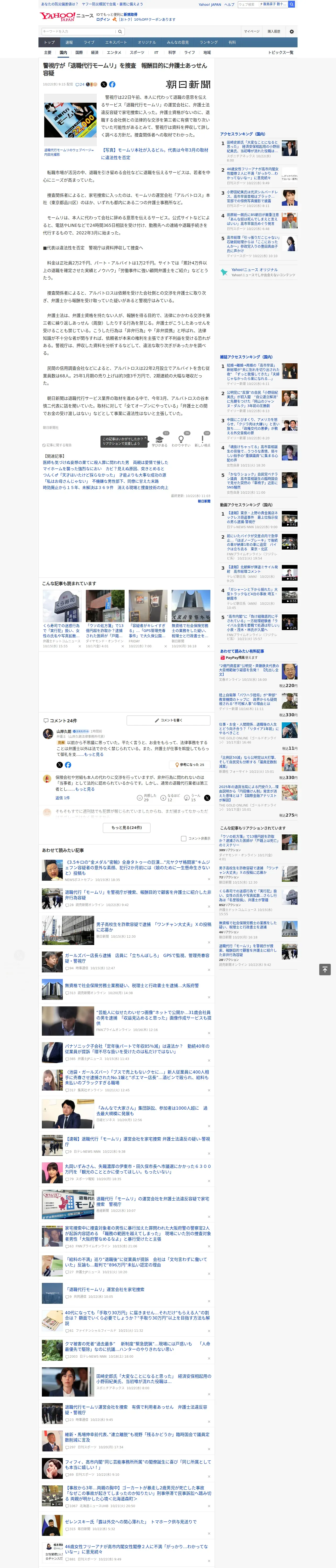
Task: Switch to the エキスパート tab
Action: click(116, 43)
